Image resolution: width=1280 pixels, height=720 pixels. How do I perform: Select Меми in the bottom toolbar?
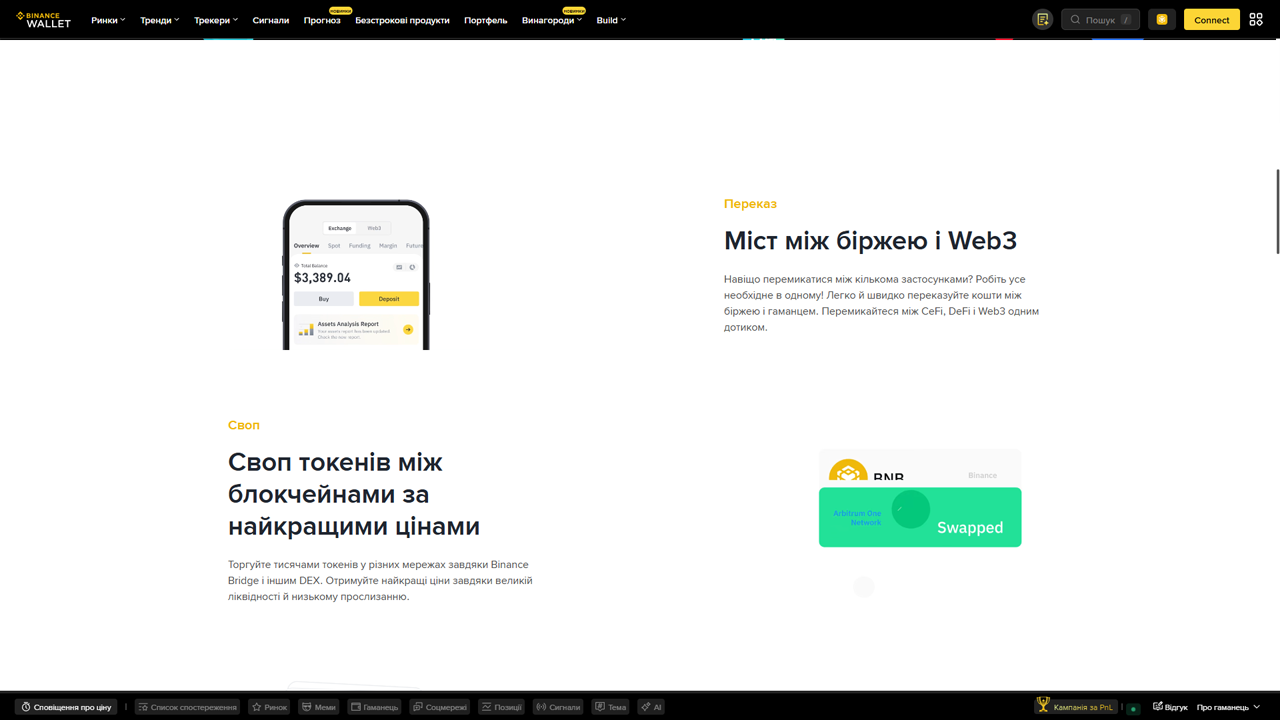pyautogui.click(x=319, y=707)
